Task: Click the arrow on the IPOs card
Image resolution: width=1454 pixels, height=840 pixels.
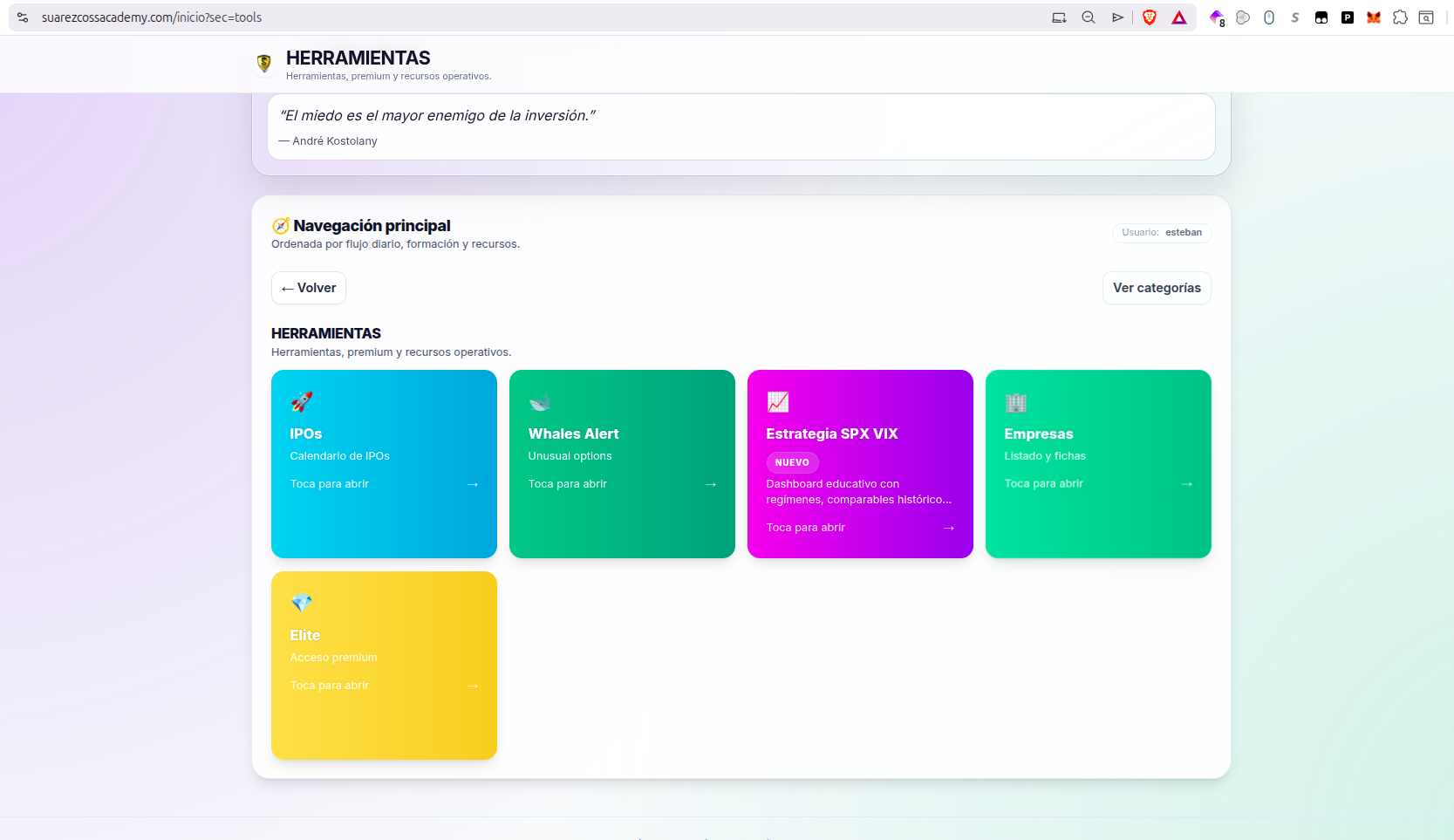Action: pos(473,484)
